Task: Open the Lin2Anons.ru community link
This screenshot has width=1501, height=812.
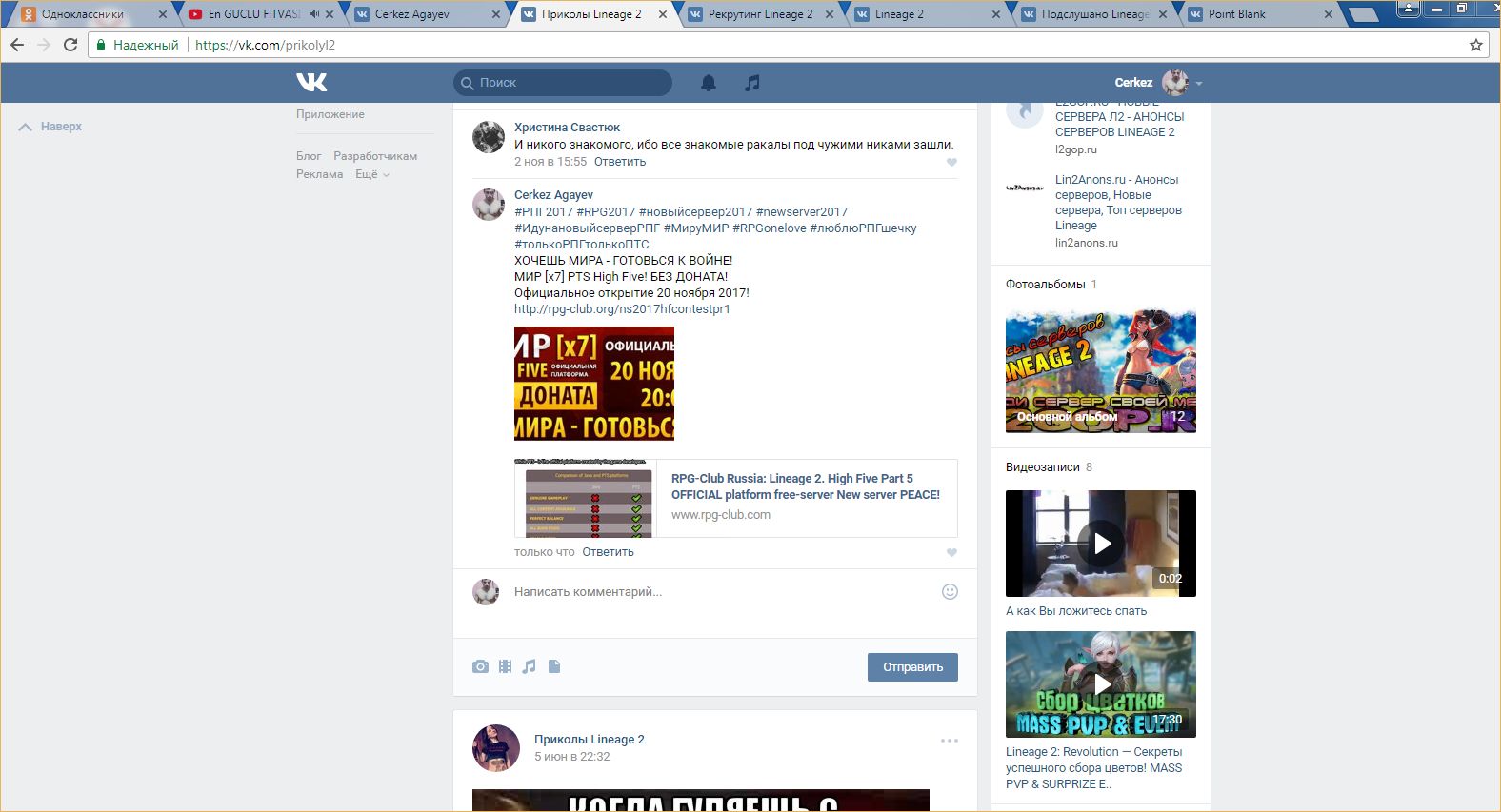Action: pyautogui.click(x=1116, y=203)
